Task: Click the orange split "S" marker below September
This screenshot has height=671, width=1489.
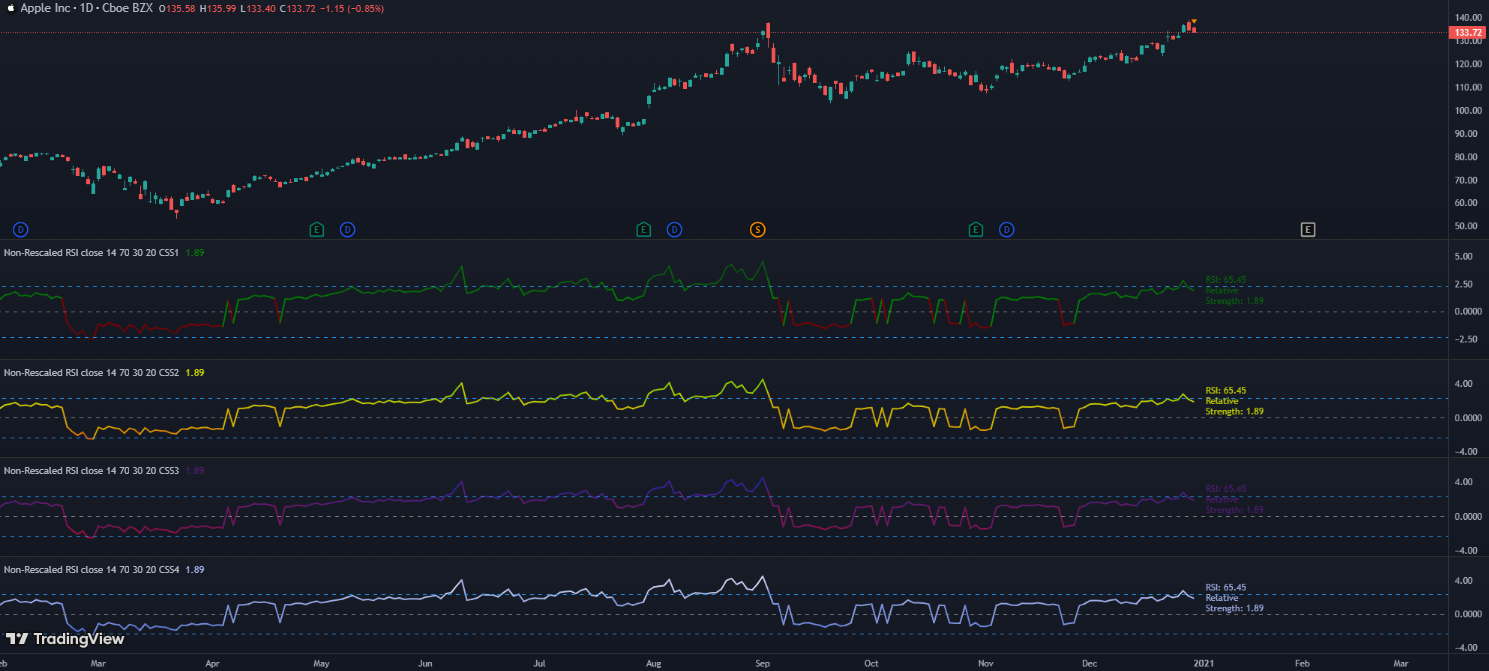Action: click(758, 229)
